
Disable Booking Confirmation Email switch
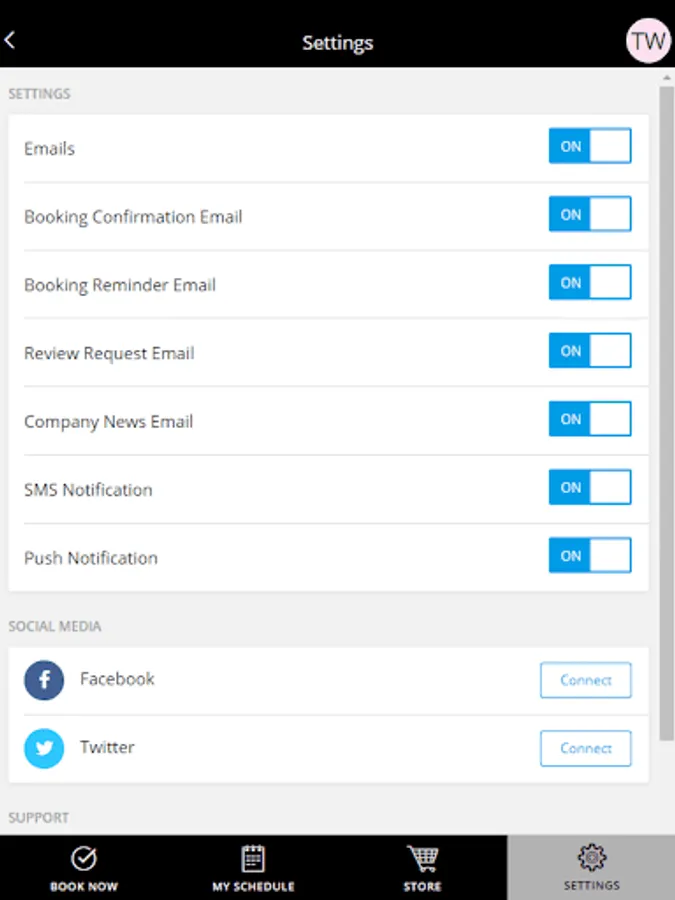(590, 214)
